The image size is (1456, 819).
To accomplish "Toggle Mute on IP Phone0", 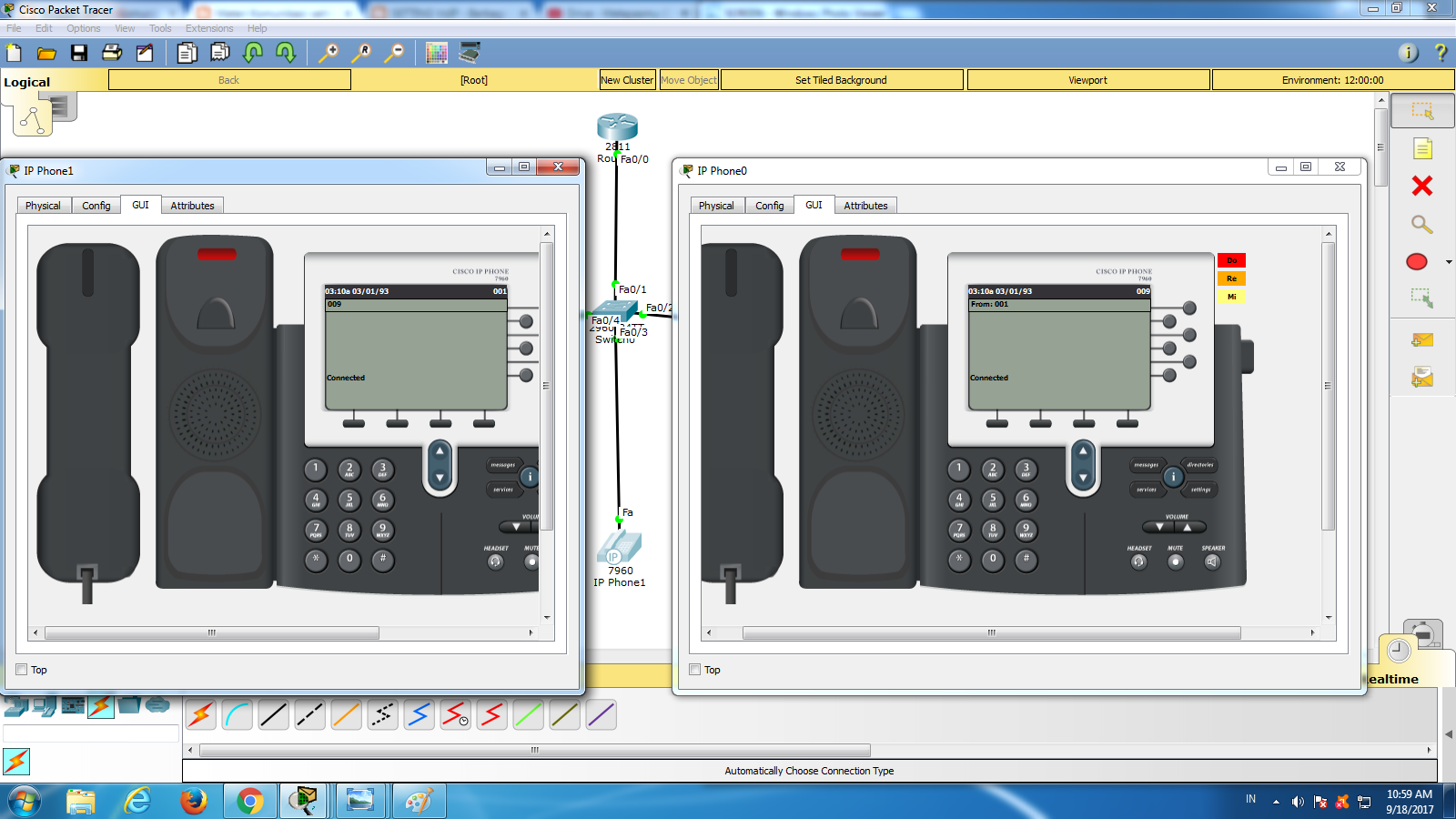I will coord(1176,561).
